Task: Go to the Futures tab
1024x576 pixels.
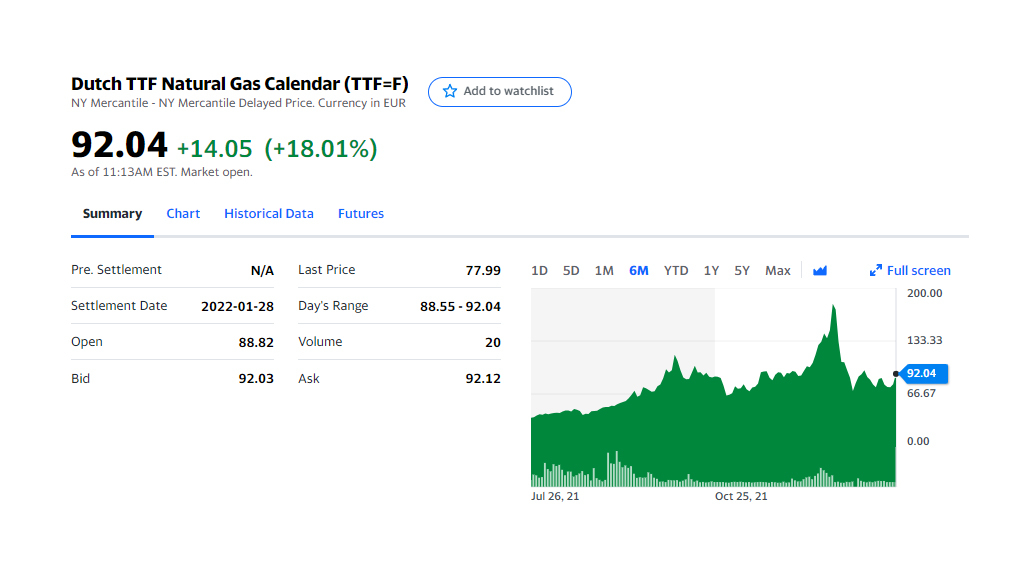Action: (360, 214)
